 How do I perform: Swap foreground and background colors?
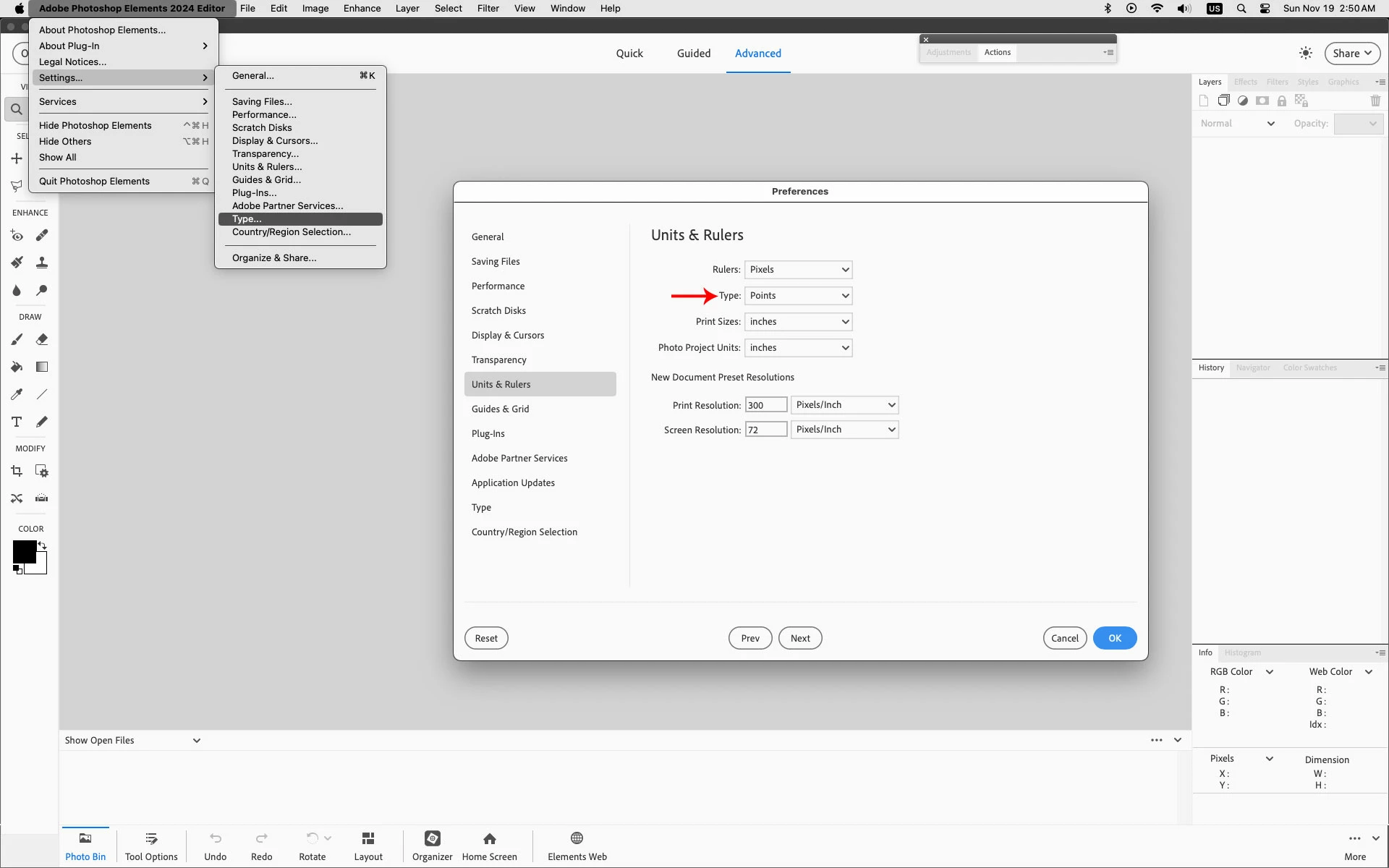point(43,545)
